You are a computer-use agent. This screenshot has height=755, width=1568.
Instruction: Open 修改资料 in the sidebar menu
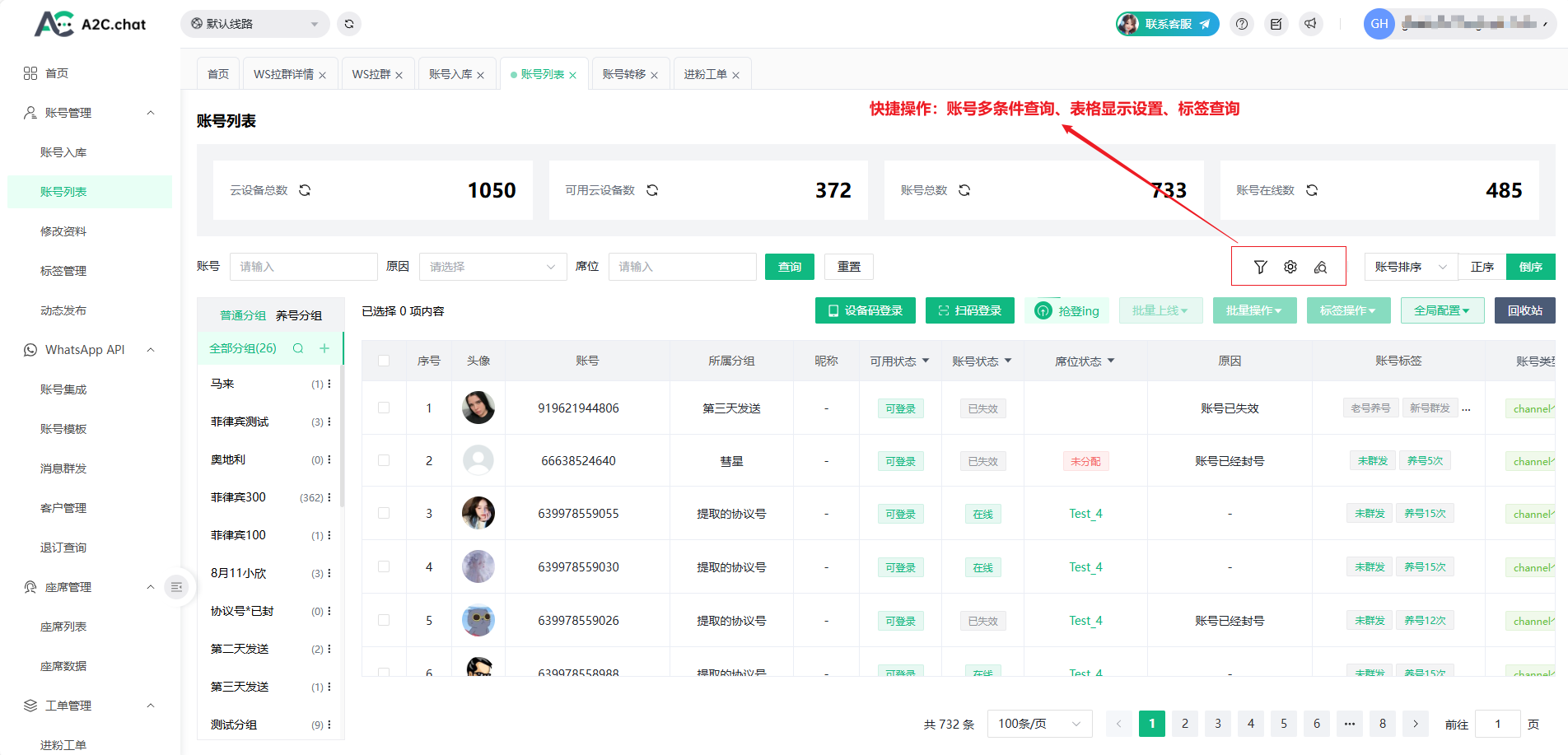(x=63, y=231)
